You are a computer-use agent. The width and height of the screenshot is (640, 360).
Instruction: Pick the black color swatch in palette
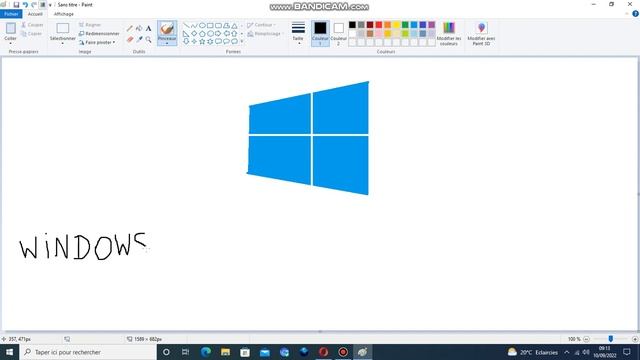click(x=352, y=25)
